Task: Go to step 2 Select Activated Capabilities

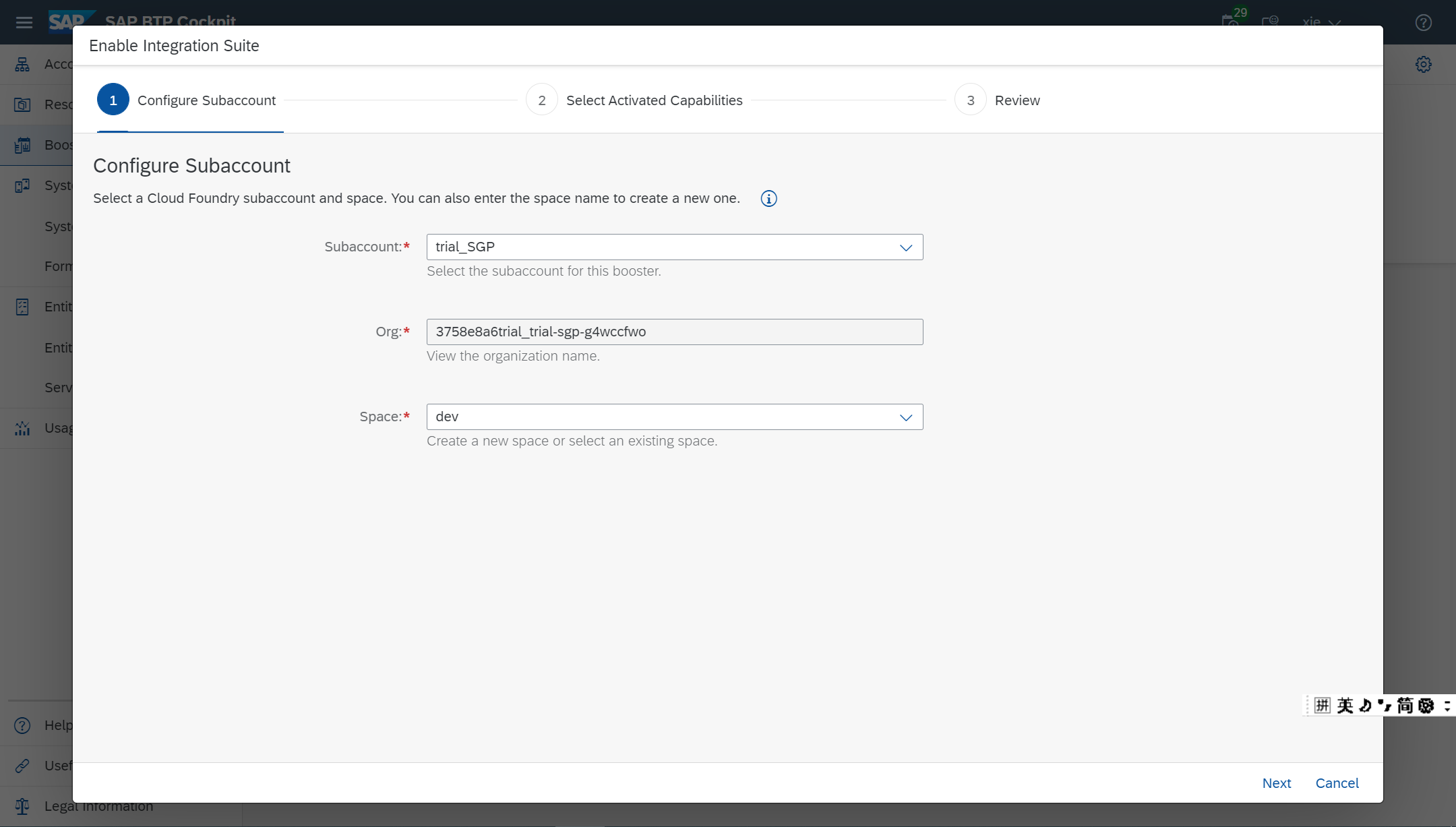Action: [x=634, y=100]
